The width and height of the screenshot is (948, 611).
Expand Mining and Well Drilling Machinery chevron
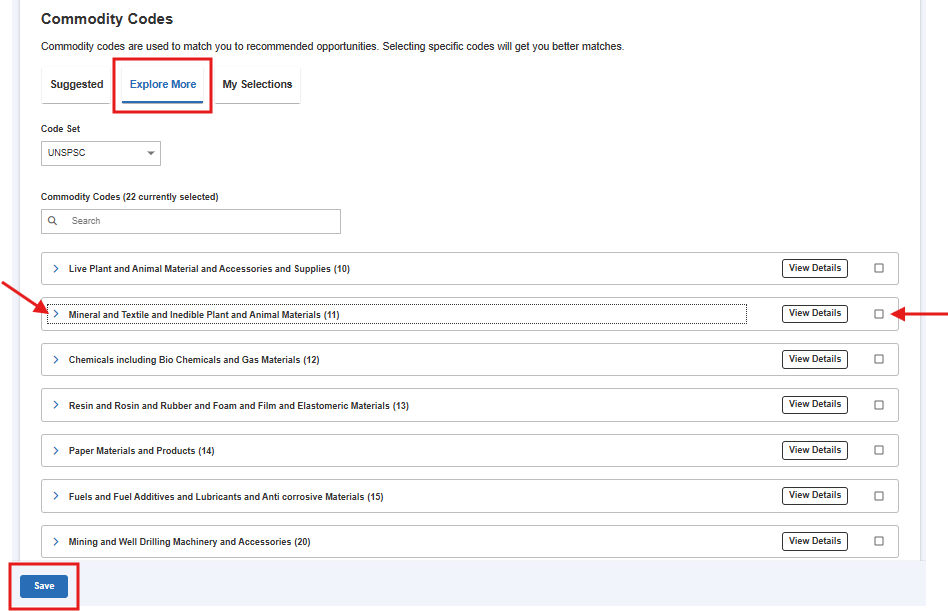[56, 541]
